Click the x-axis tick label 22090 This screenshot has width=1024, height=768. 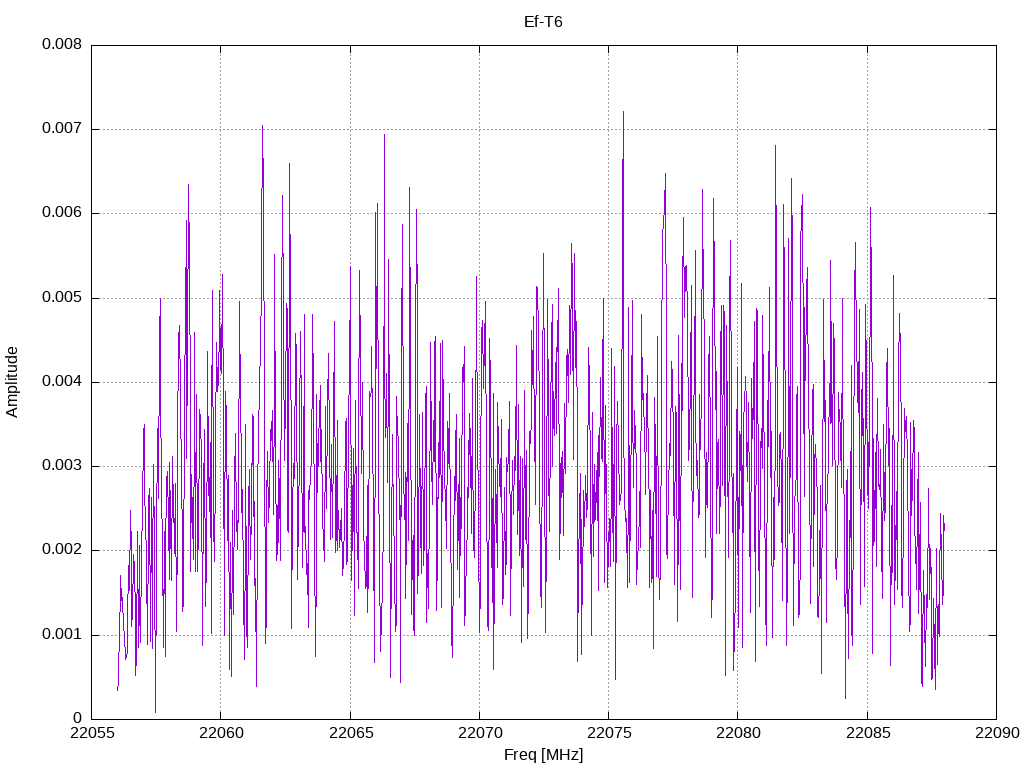point(997,733)
